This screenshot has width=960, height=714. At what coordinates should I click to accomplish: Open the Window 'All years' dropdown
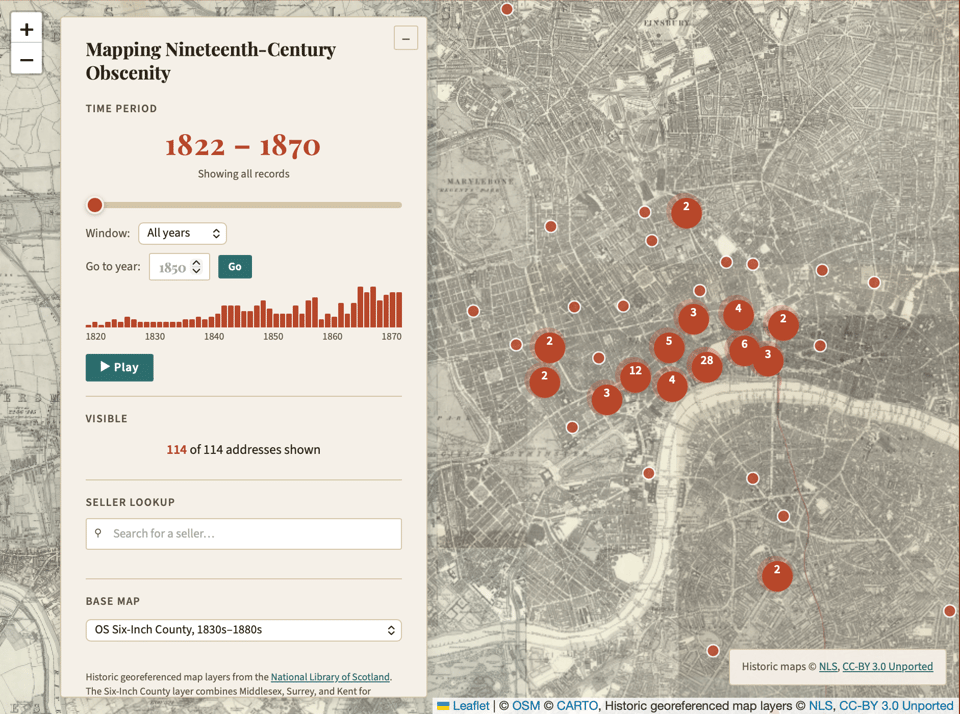click(182, 232)
